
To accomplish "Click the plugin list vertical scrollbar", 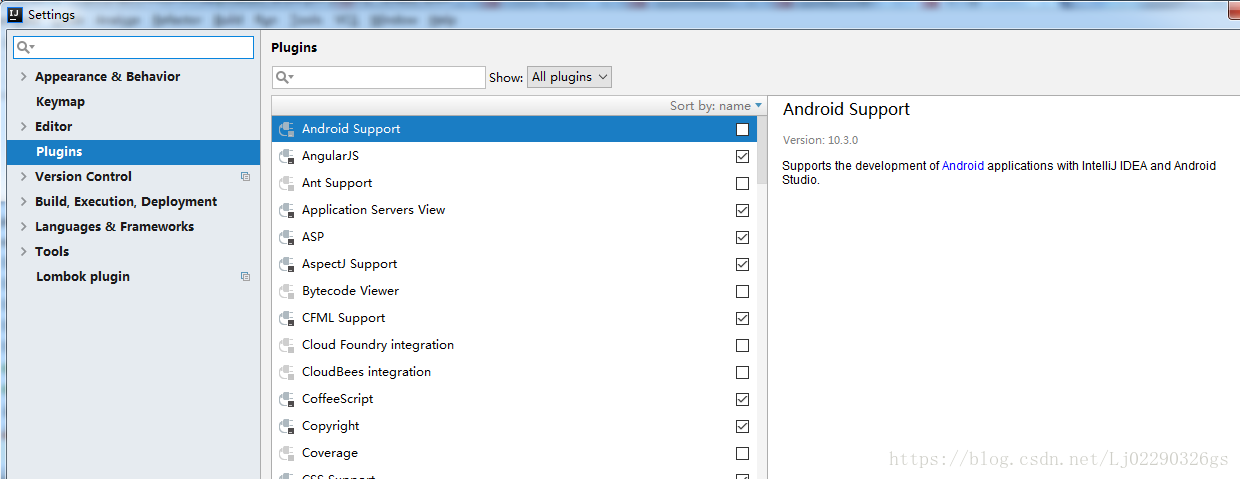I will [762, 150].
